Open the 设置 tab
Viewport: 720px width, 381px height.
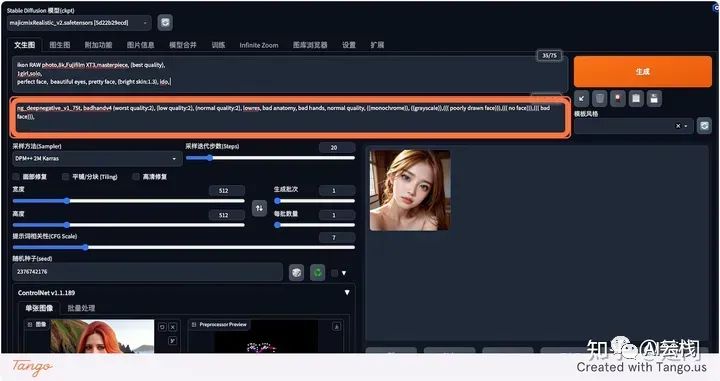(349, 45)
